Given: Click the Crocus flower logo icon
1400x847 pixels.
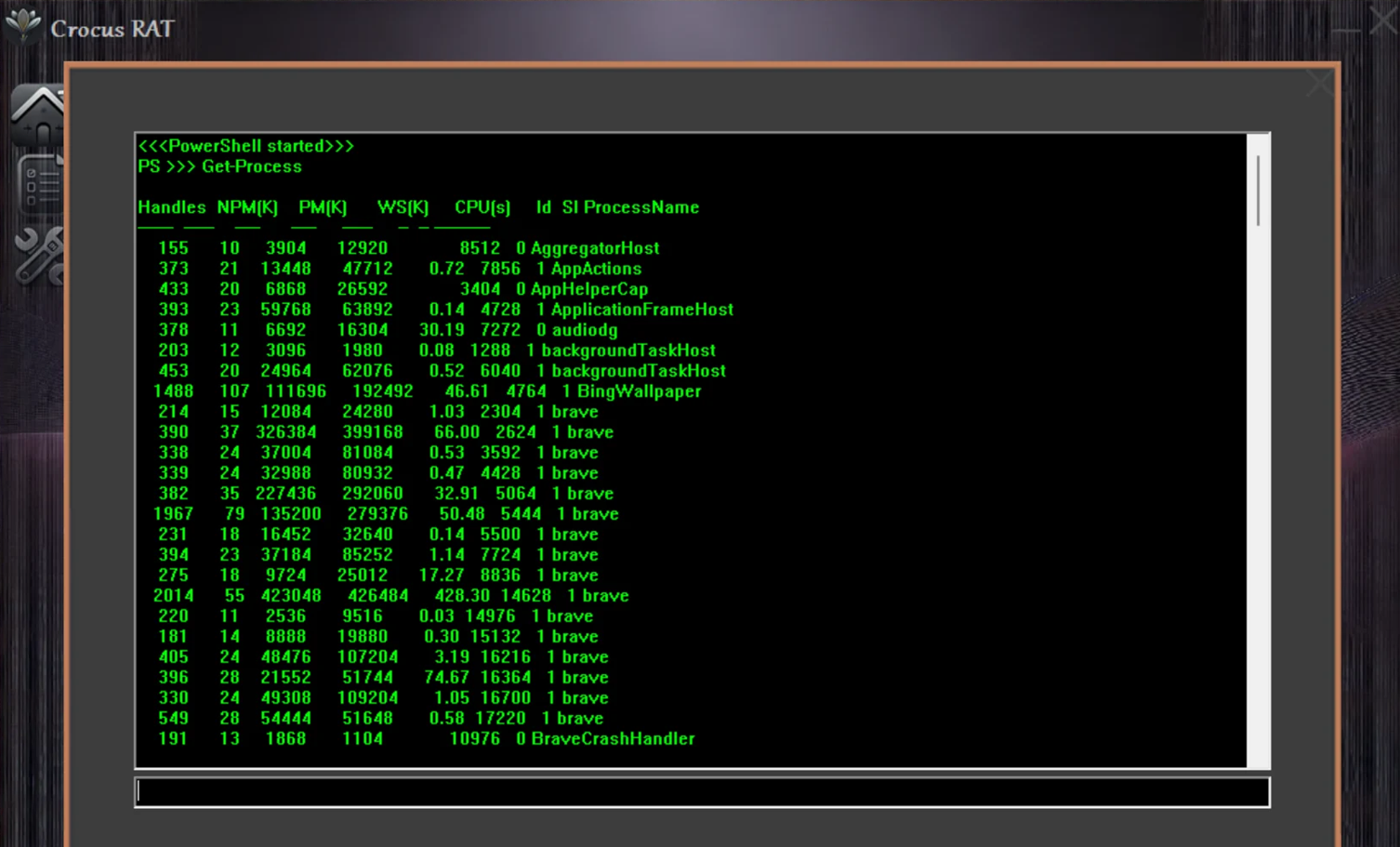Looking at the screenshot, I should pyautogui.click(x=22, y=24).
